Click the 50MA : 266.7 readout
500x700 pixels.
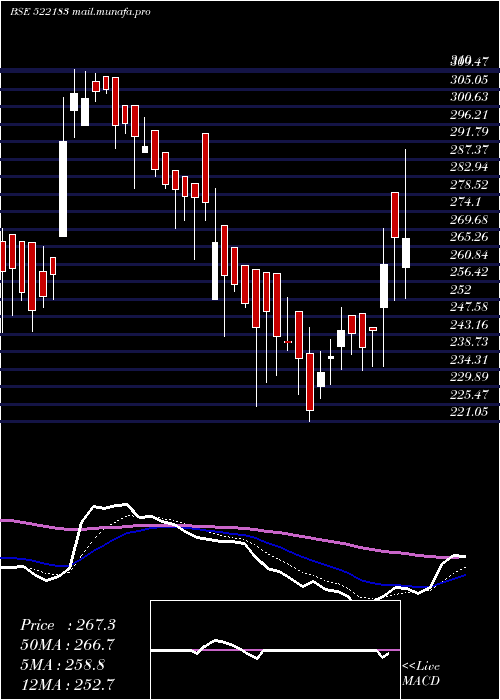pos(67,644)
